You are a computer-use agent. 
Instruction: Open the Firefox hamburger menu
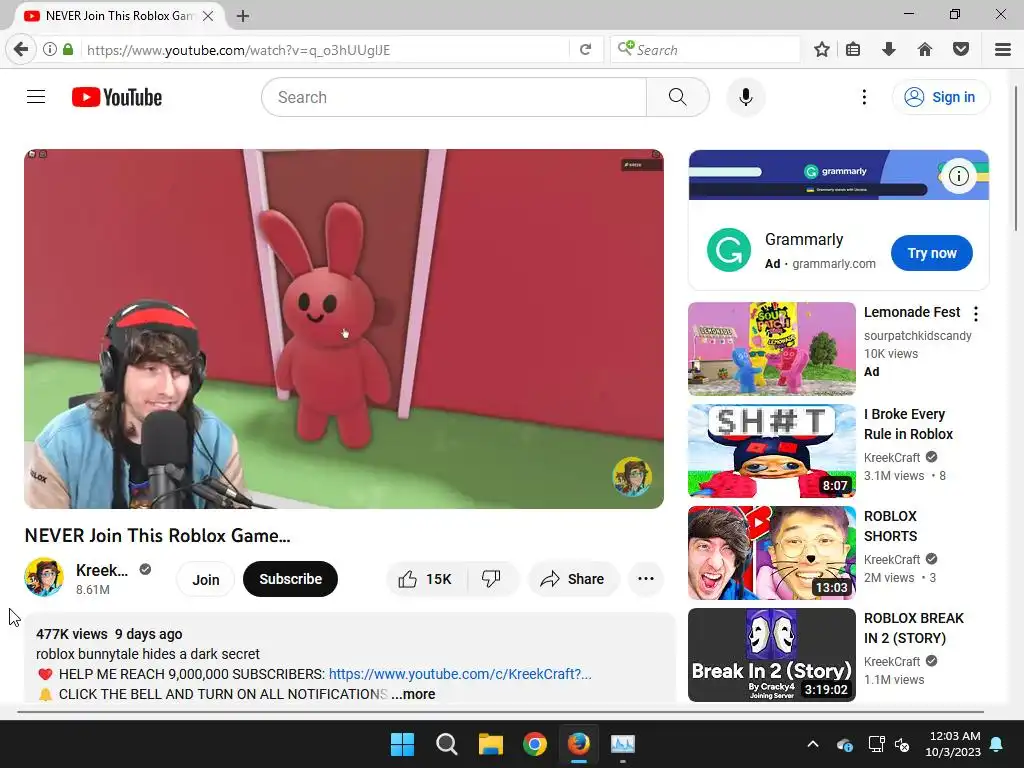1003,50
